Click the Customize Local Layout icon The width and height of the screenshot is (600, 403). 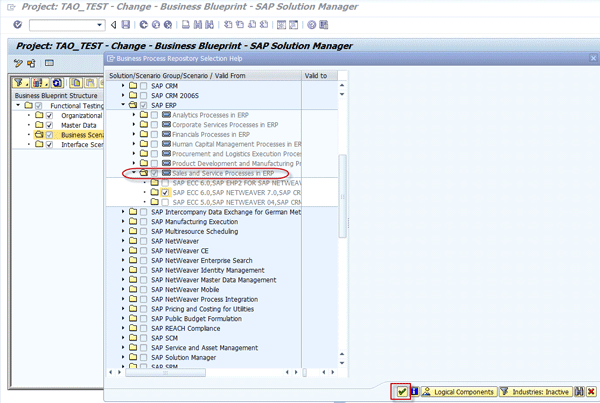[324, 25]
